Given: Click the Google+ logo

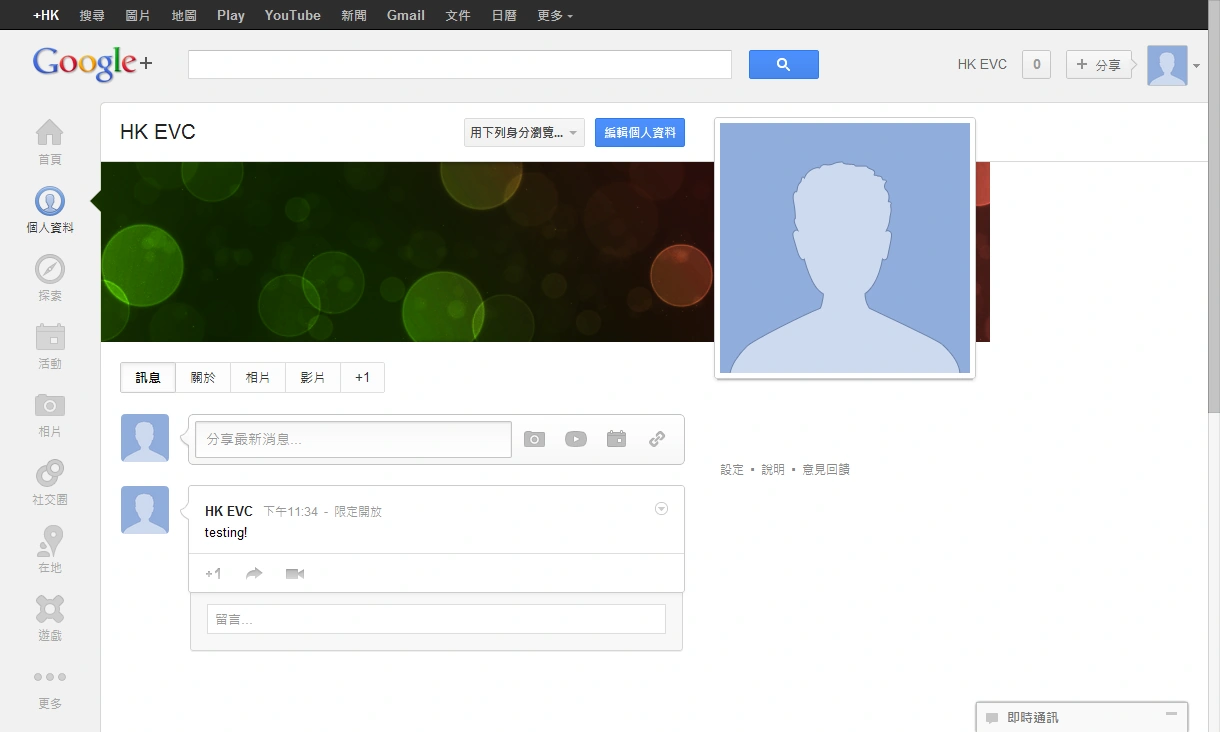Looking at the screenshot, I should point(93,63).
